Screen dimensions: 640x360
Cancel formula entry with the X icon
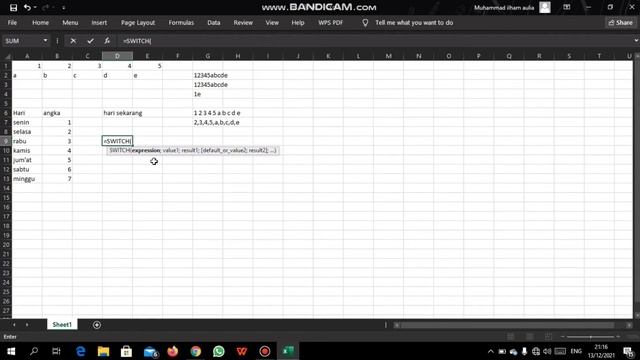click(x=73, y=41)
